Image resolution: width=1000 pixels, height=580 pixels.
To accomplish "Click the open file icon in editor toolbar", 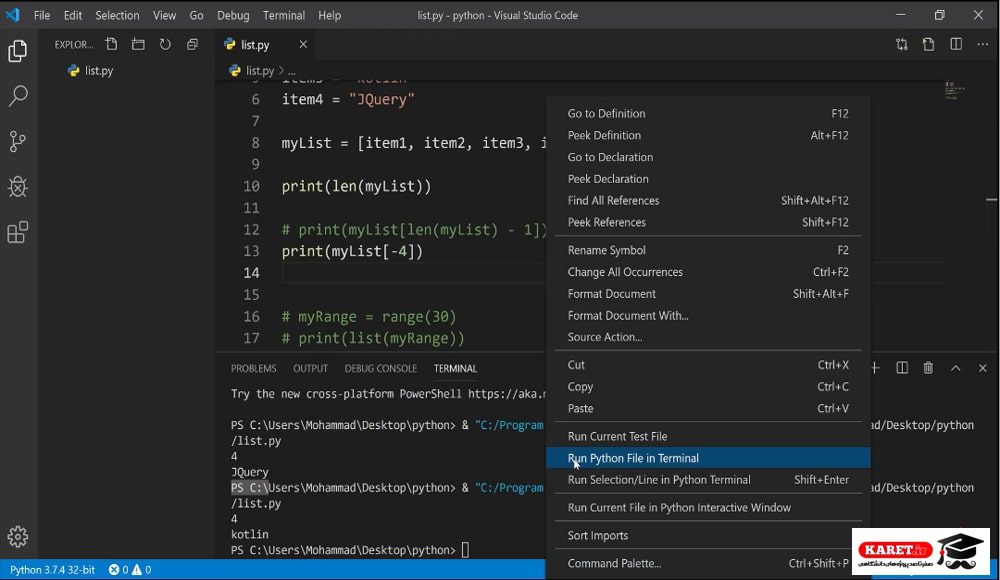I will click(x=929, y=44).
